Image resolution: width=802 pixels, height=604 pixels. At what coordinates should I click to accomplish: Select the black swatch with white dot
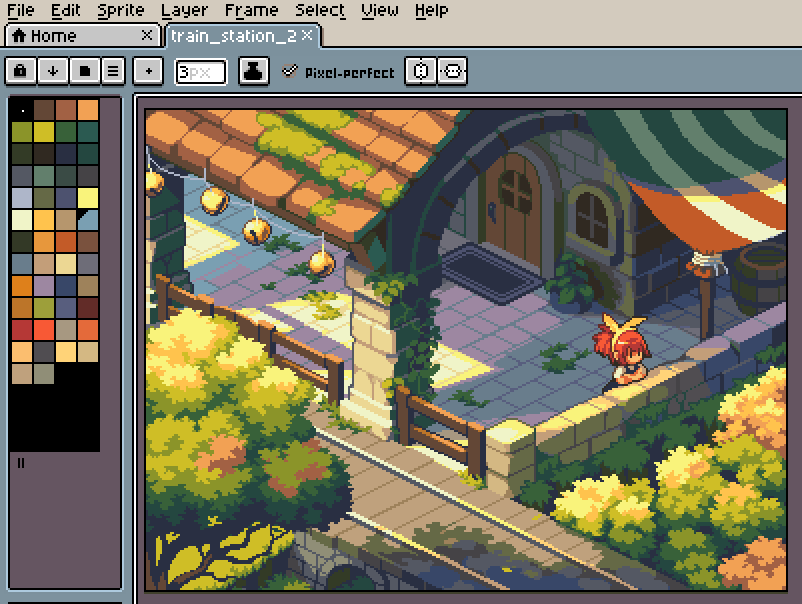(22, 110)
